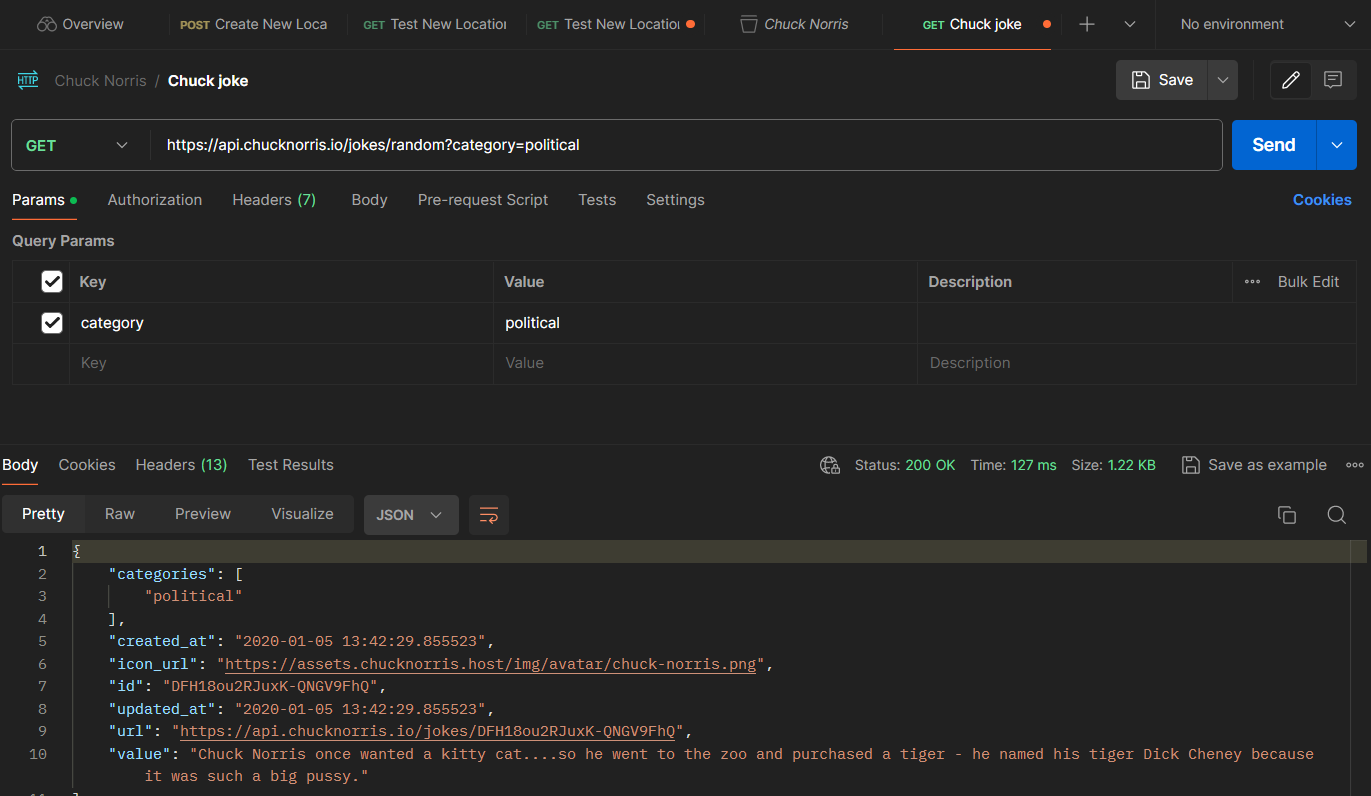This screenshot has height=796, width=1371.
Task: Click the empty Description placeholder field
Action: 1137,363
